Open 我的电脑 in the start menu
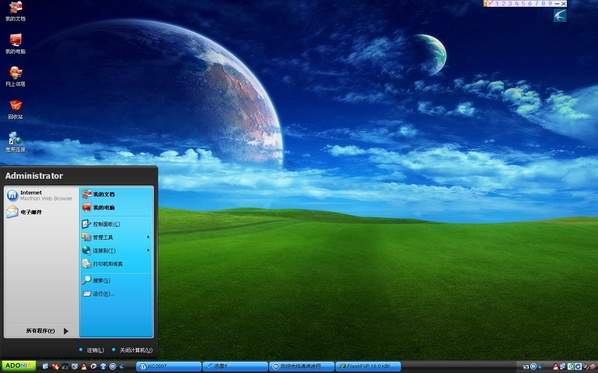The height and width of the screenshot is (373, 598). (98, 207)
